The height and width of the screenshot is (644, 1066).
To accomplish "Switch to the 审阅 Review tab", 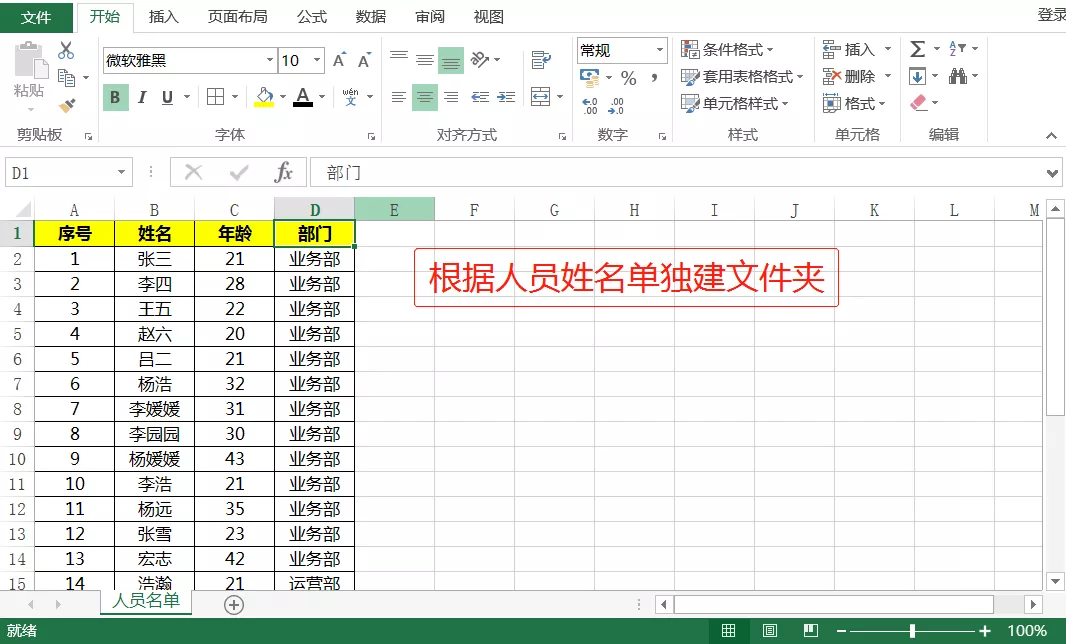I will 430,17.
